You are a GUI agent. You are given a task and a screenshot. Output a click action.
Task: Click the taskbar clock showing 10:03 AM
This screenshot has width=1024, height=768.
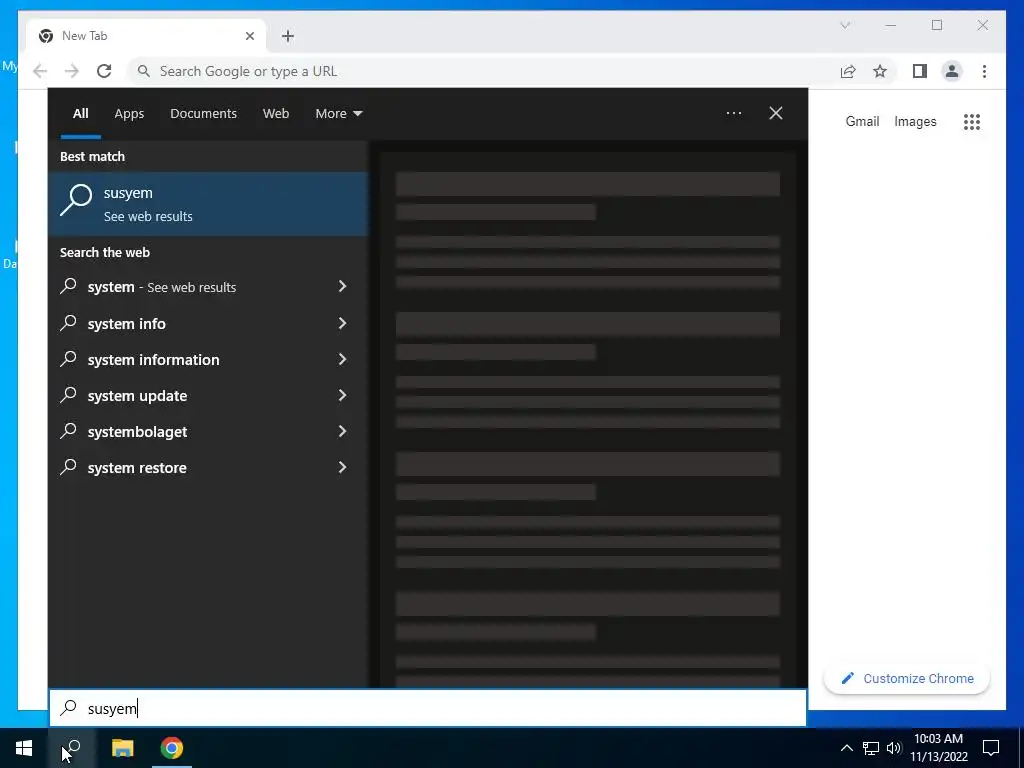point(938,748)
